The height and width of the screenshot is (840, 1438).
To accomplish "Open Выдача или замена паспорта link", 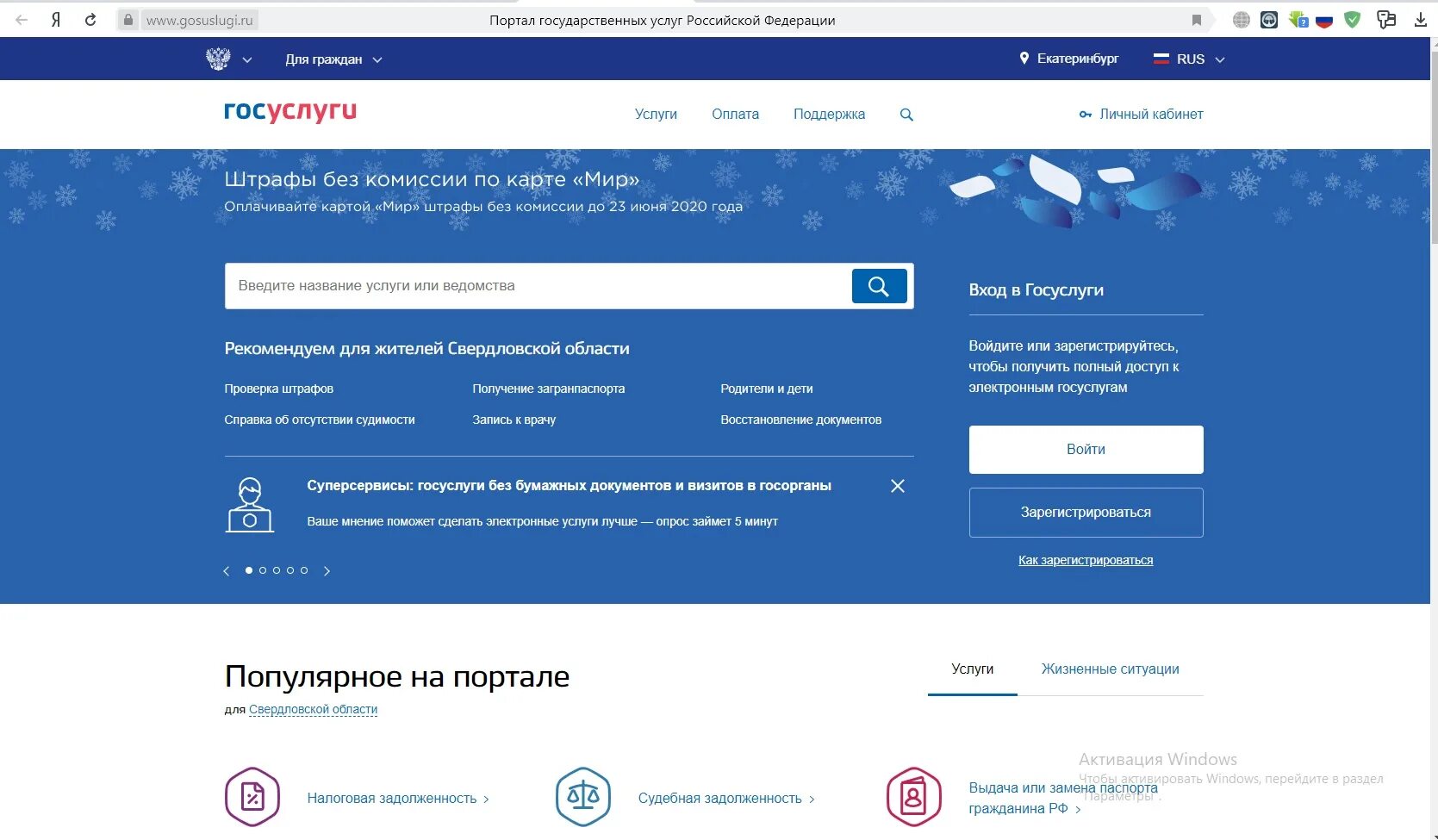I will [x=1063, y=798].
